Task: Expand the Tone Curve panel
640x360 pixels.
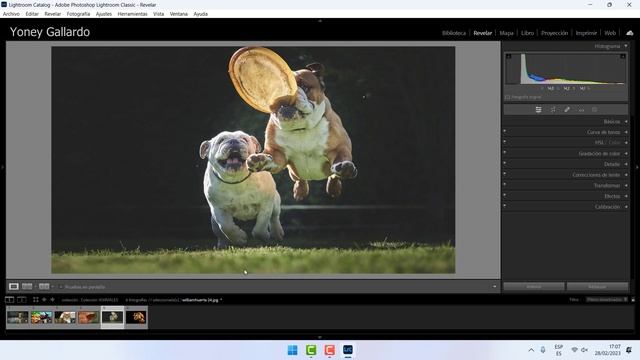Action: click(x=626, y=132)
